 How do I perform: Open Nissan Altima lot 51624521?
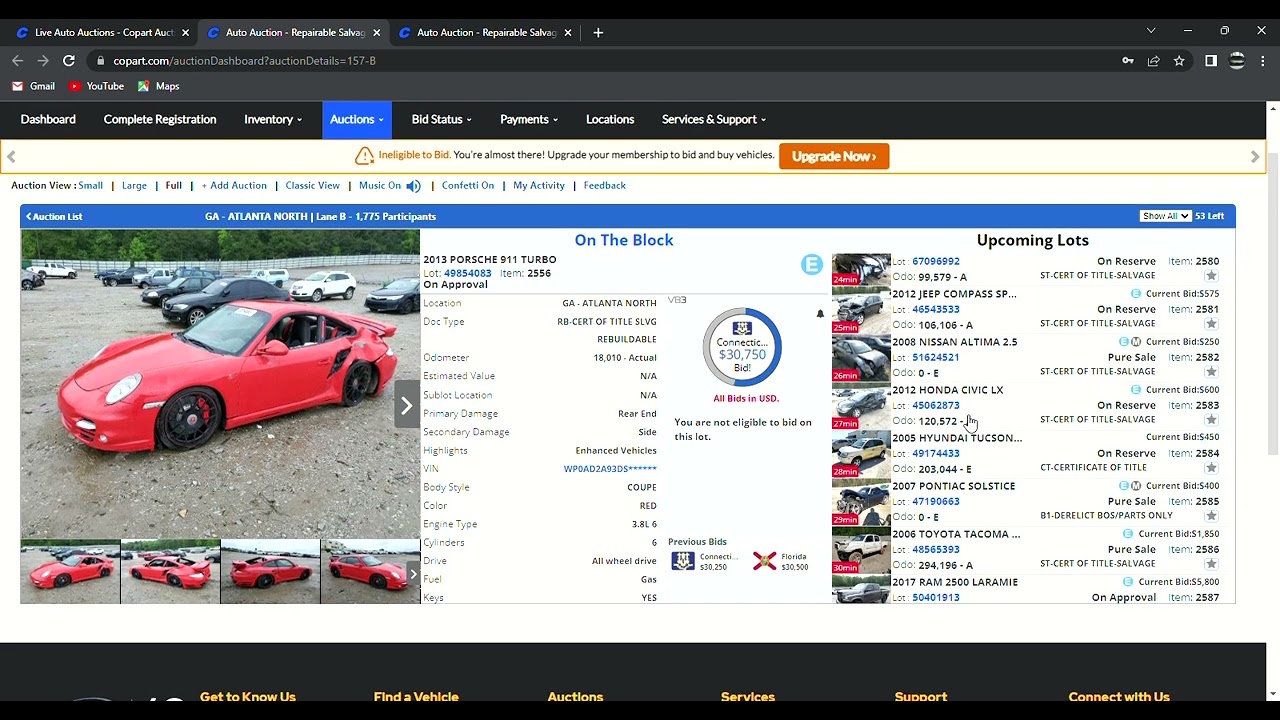(x=936, y=357)
